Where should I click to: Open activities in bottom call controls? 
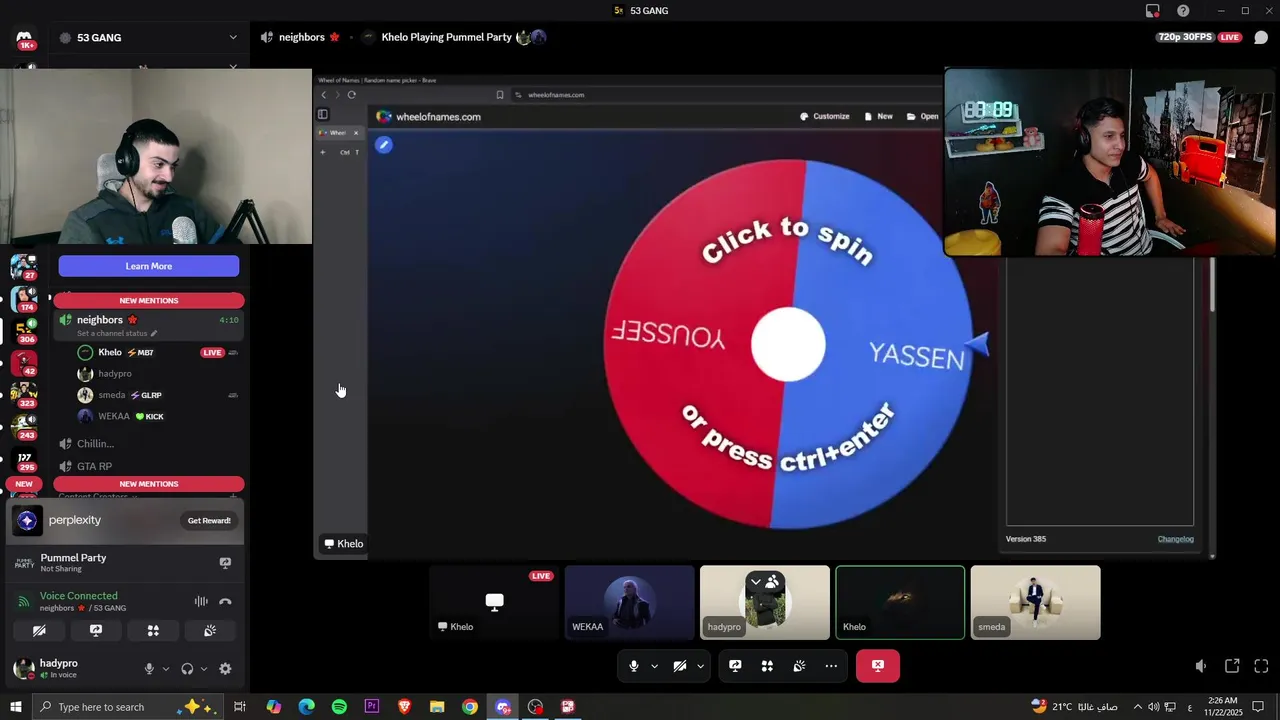pyautogui.click(x=767, y=666)
